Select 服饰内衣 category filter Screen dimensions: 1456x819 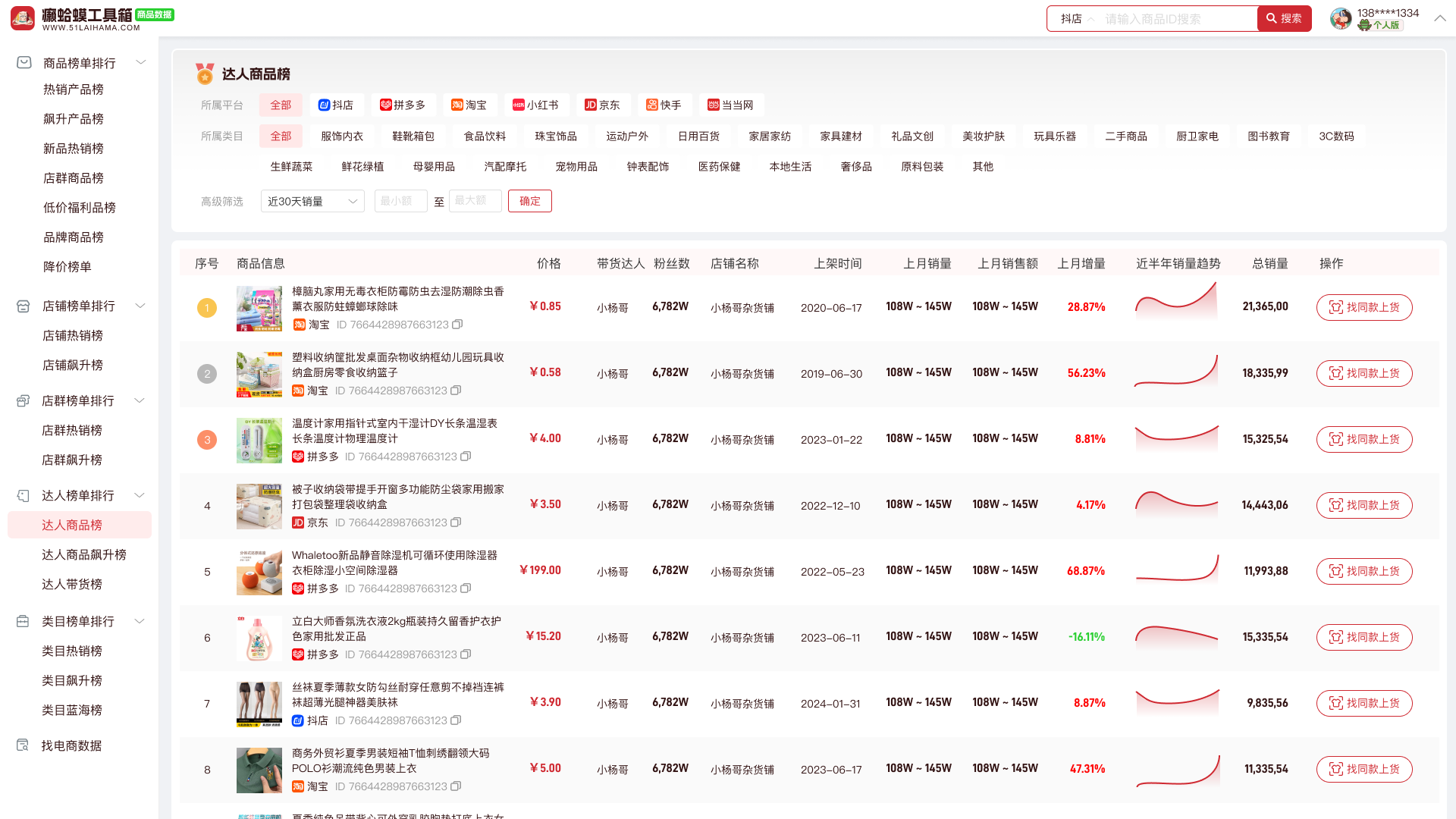pyautogui.click(x=342, y=136)
